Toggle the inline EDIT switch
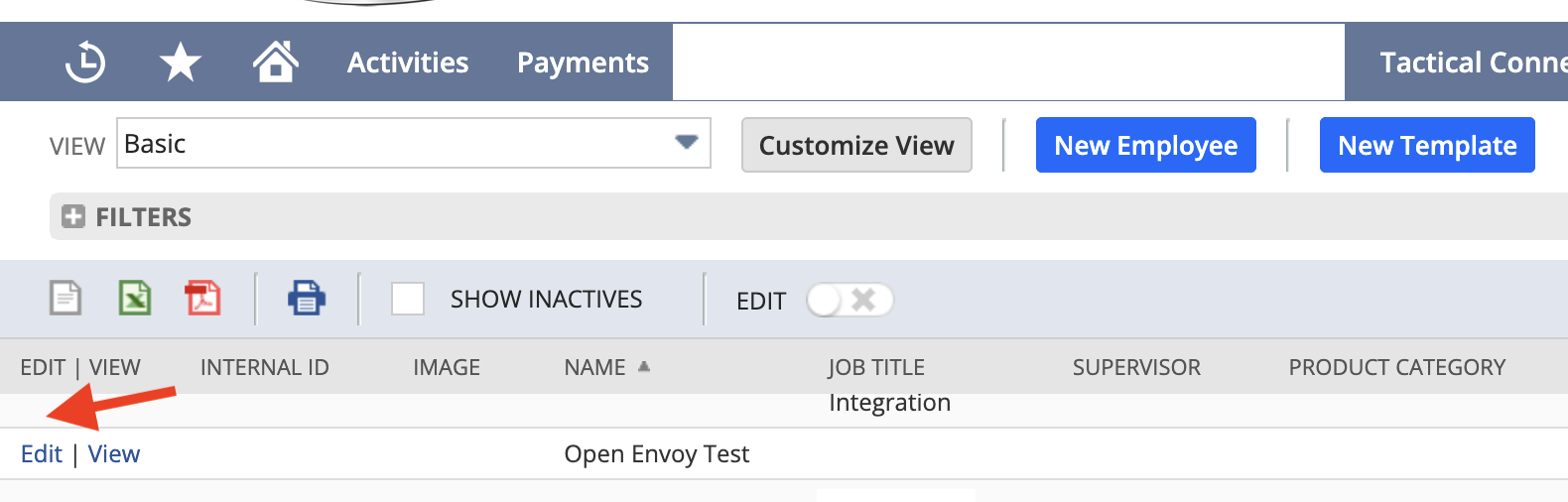1568x502 pixels. 849,300
